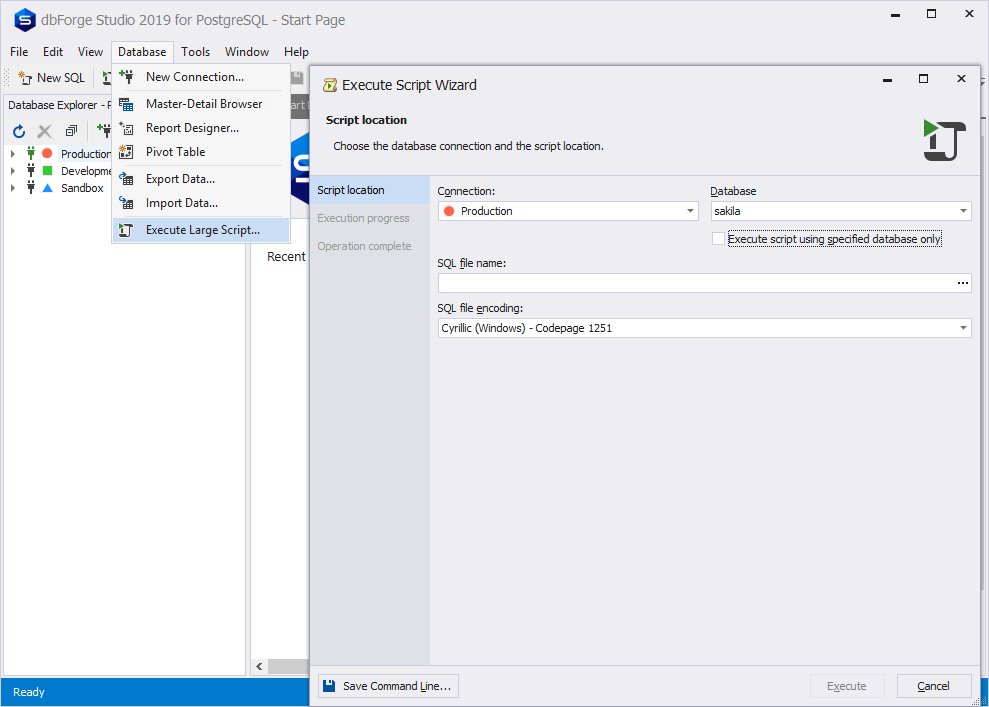Click the Recent heading on Start Page
Image resolution: width=989 pixels, height=707 pixels.
tap(286, 257)
